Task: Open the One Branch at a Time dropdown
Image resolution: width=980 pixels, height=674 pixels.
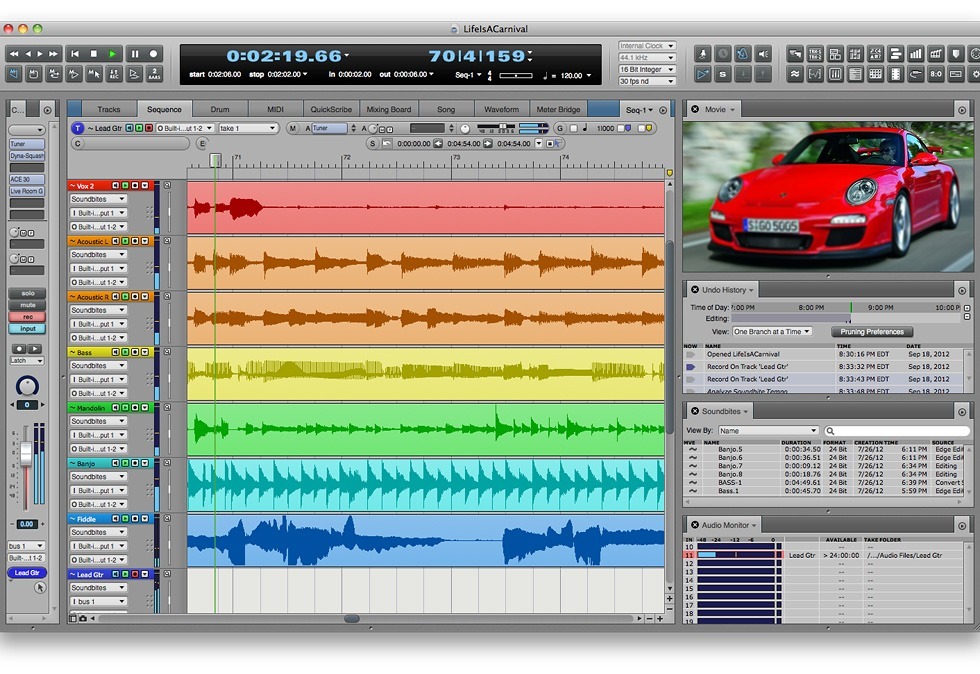Action: tap(772, 331)
